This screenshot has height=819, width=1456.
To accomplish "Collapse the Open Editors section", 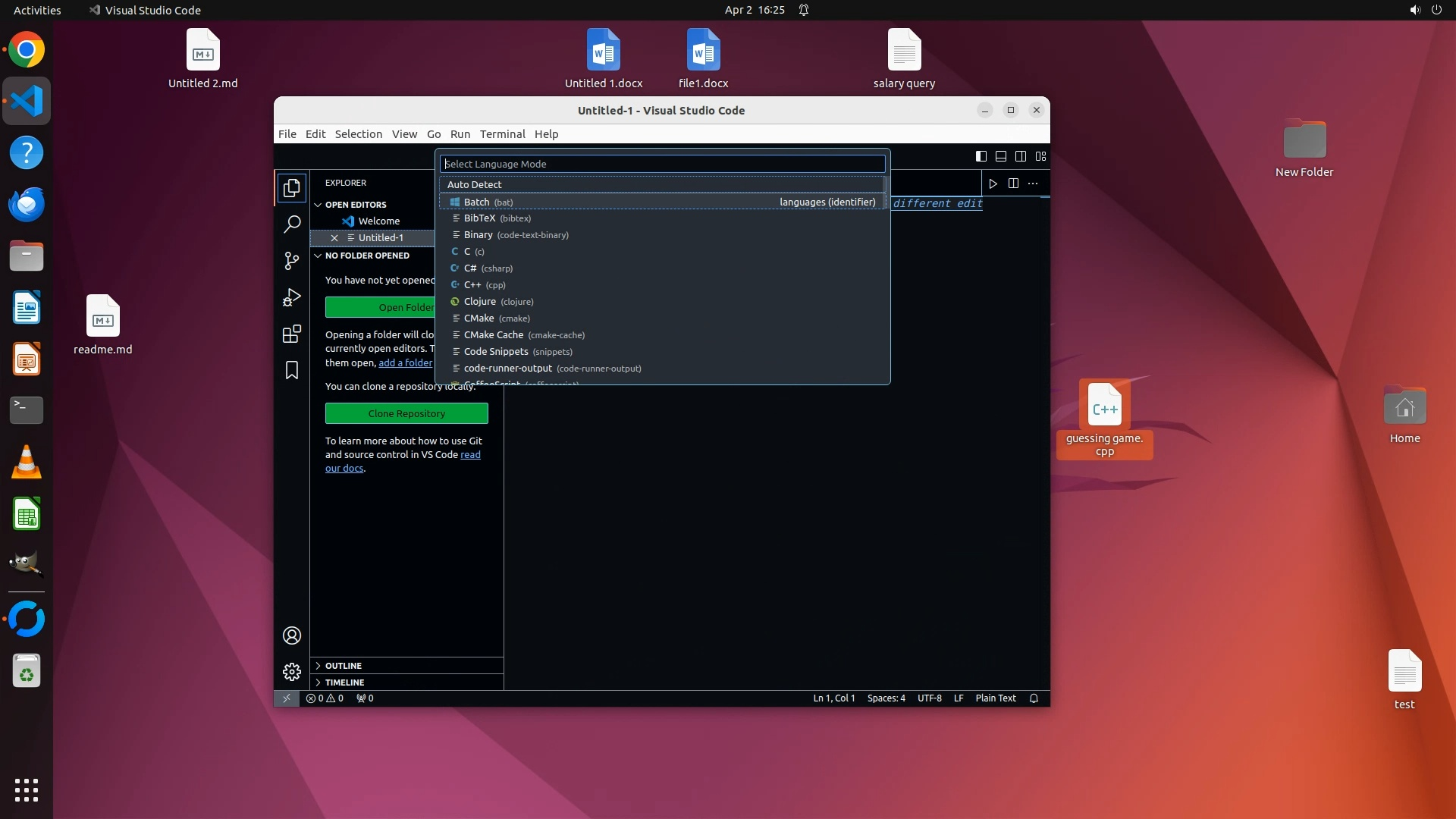I will pos(355,205).
